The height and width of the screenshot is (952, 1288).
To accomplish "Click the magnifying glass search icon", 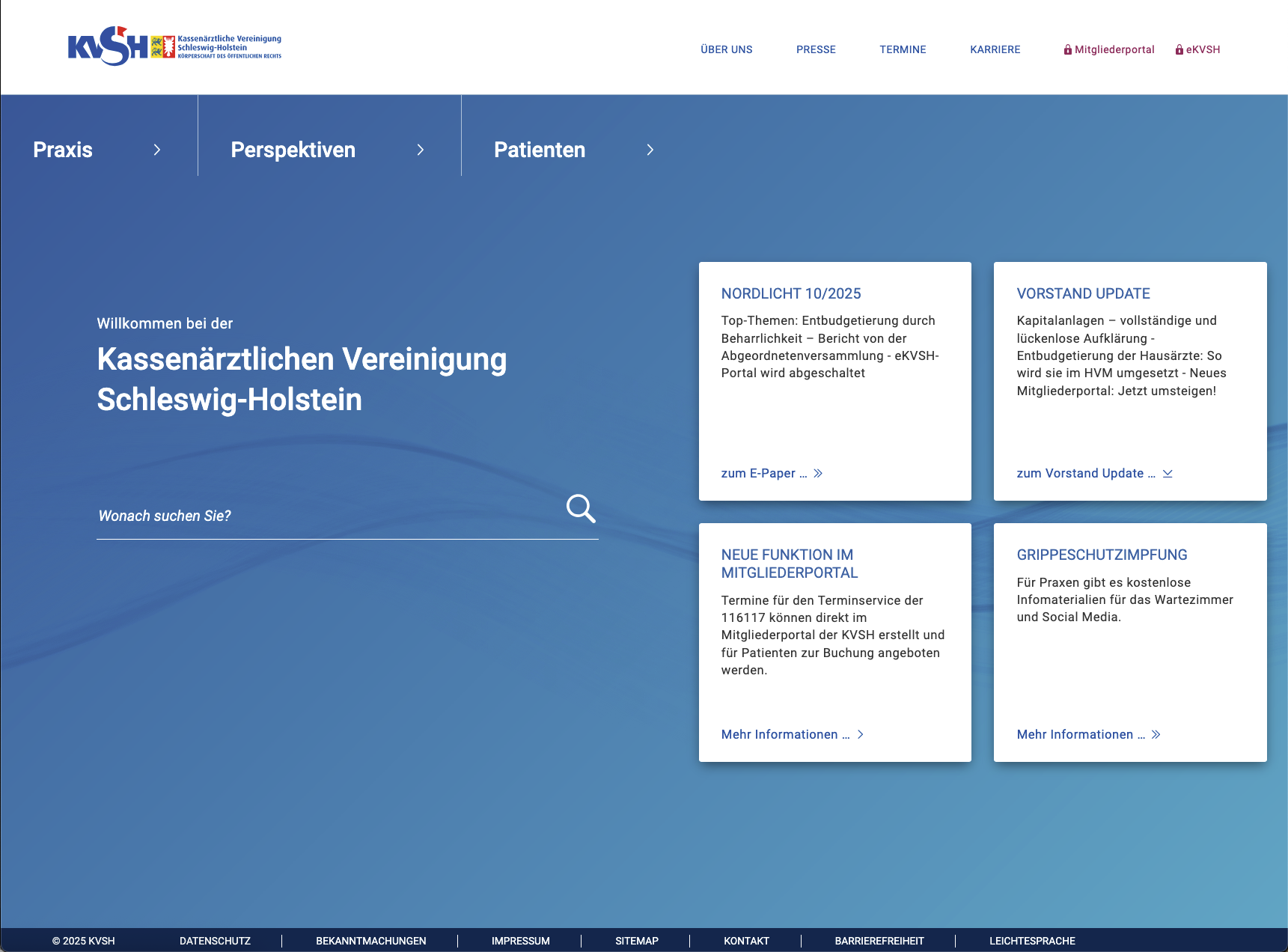I will point(581,509).
